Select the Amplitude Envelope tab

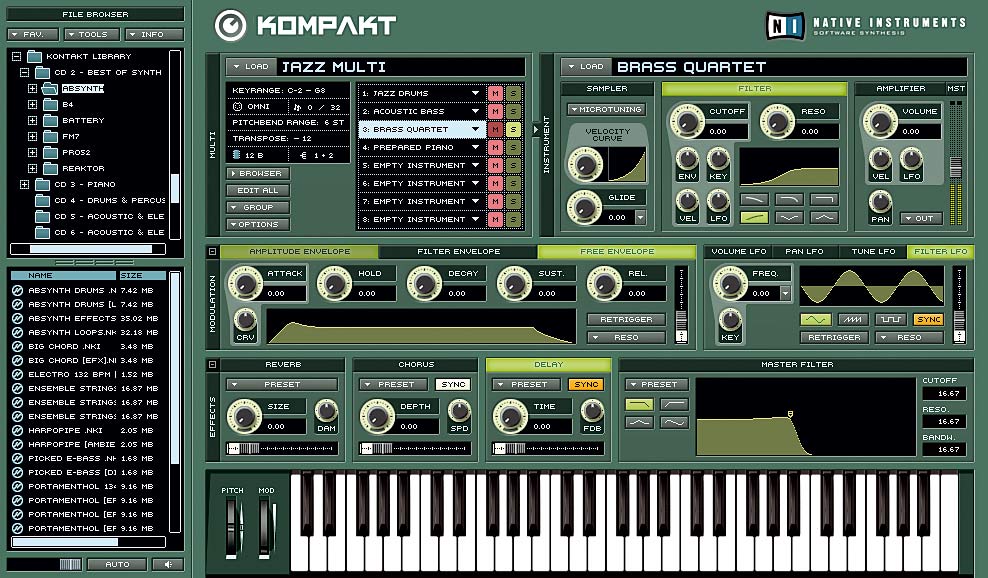click(299, 251)
